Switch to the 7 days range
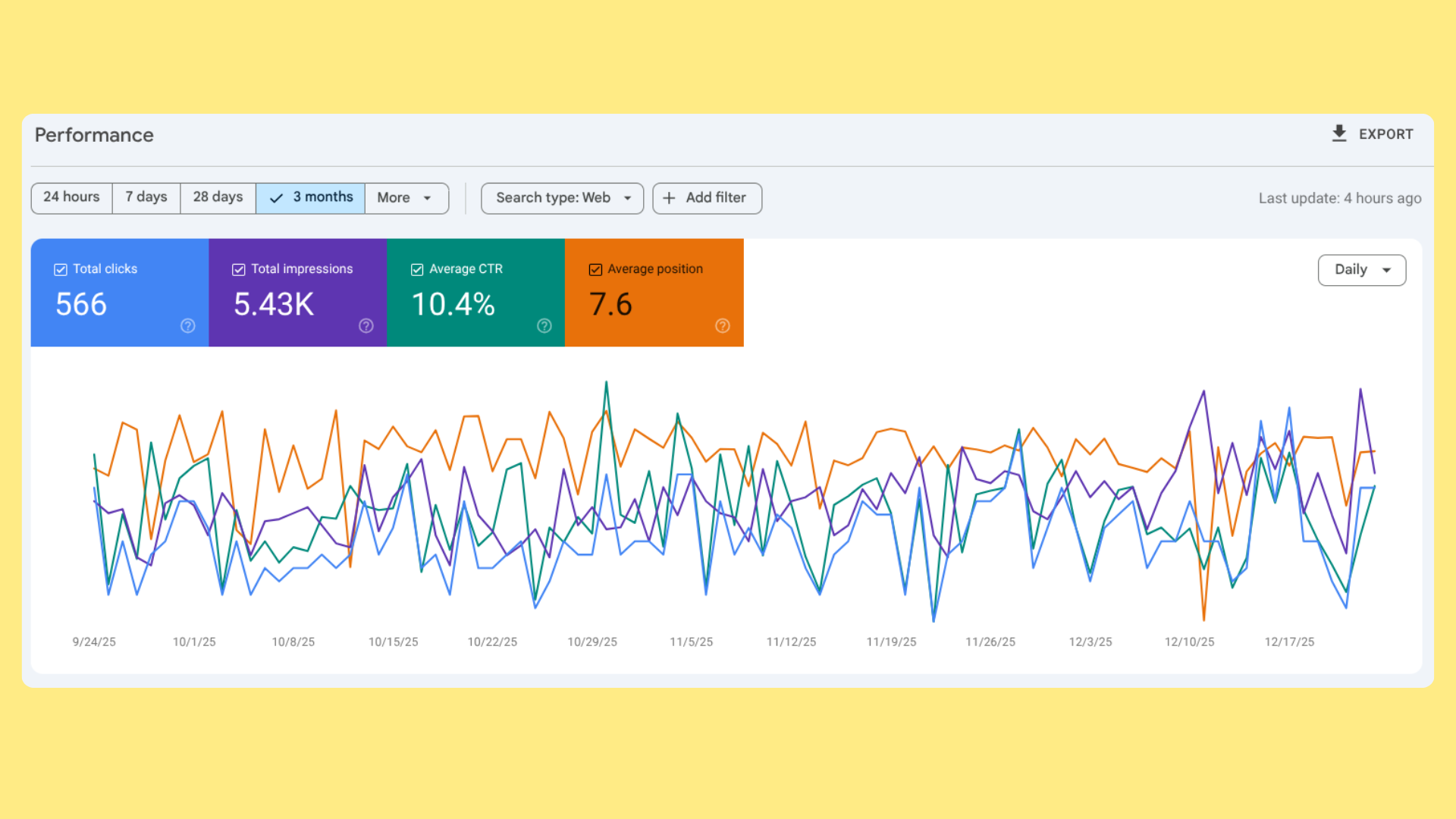1456x819 pixels. pyautogui.click(x=146, y=198)
